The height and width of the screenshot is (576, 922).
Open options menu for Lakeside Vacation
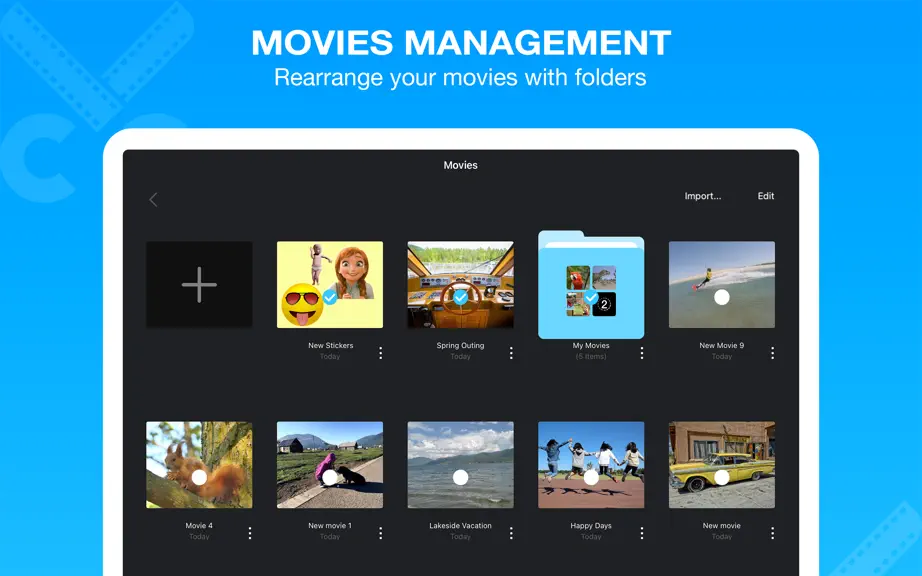511,533
